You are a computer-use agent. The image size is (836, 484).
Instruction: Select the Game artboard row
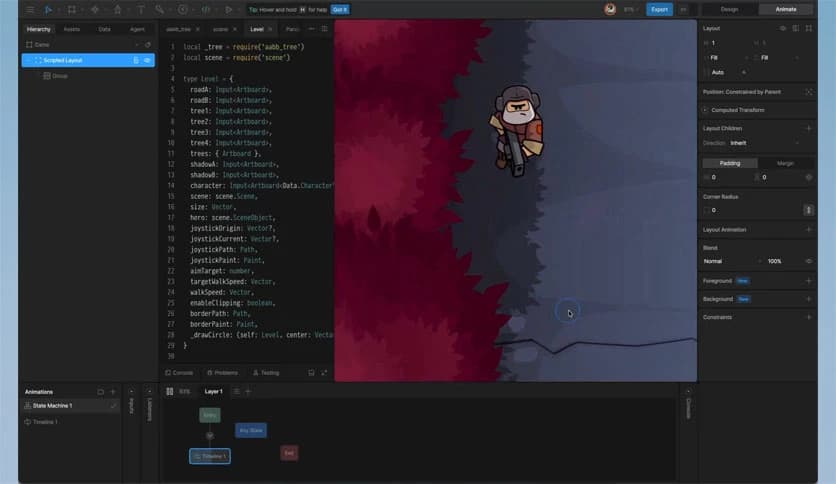click(x=88, y=45)
